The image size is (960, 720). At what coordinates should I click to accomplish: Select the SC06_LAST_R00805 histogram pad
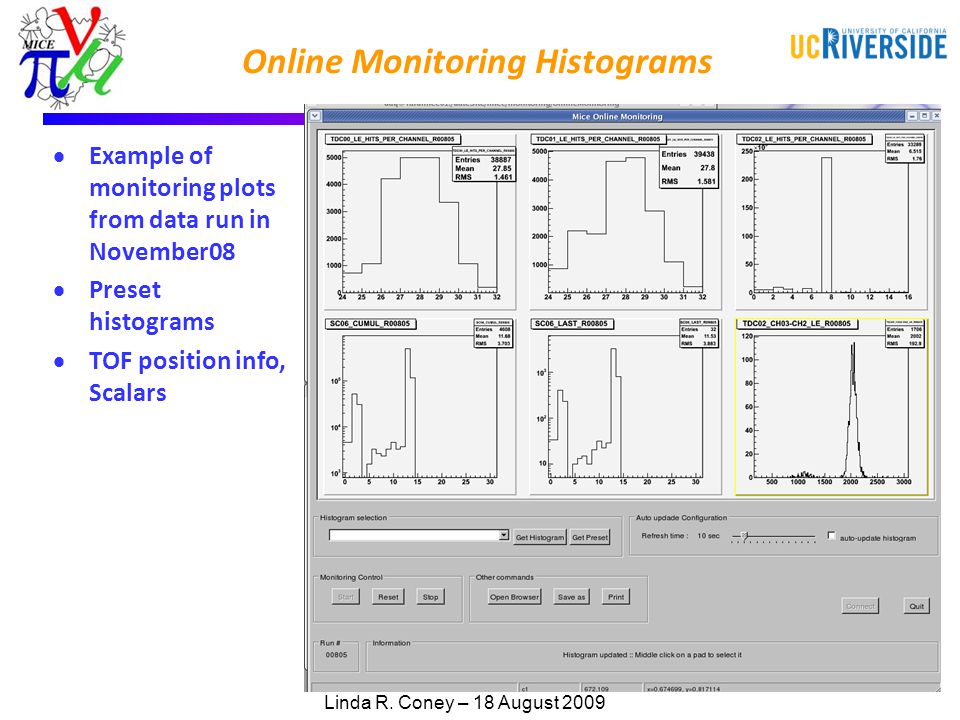pos(624,405)
